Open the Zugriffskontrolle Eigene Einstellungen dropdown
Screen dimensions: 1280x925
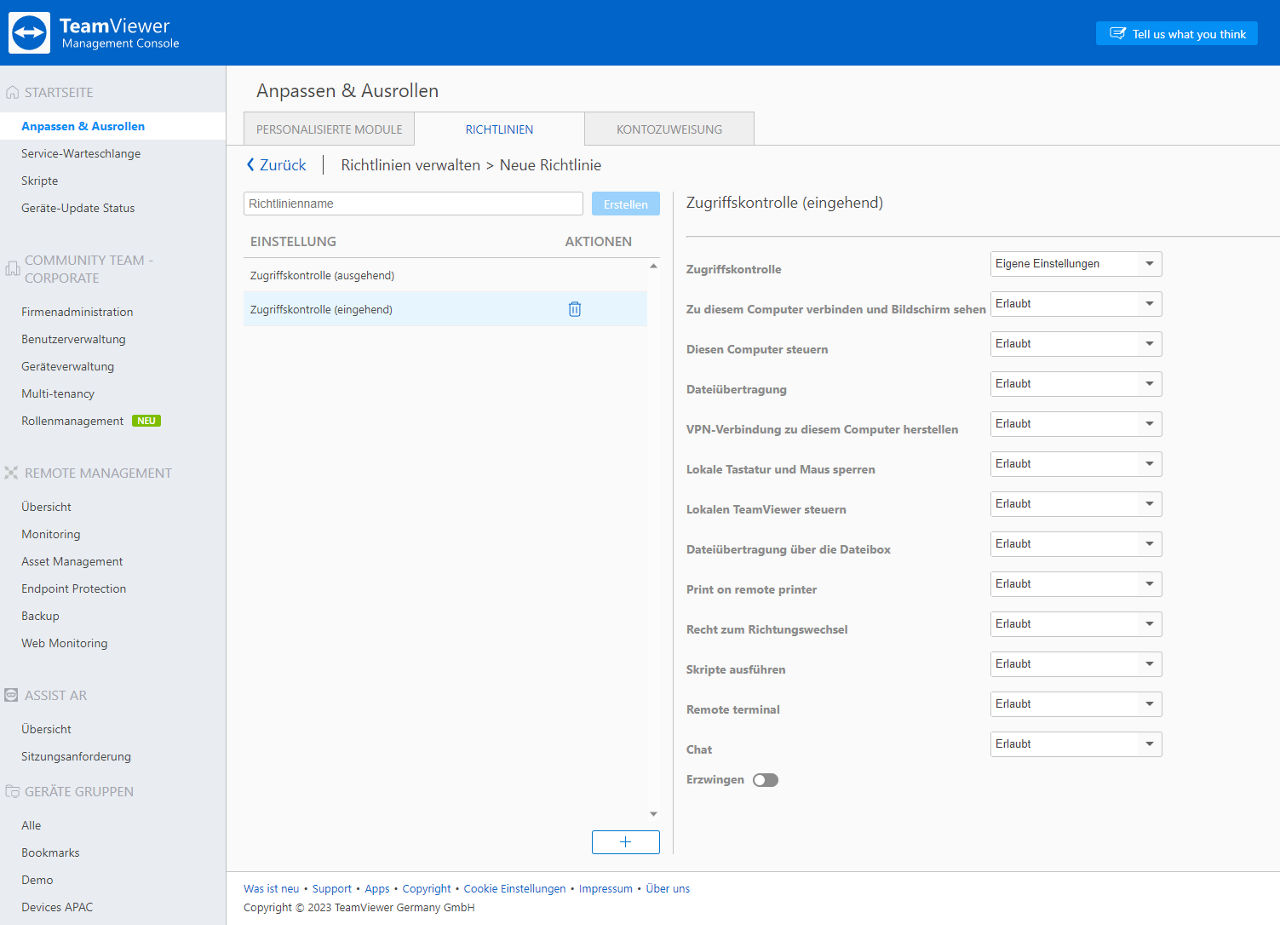pyautogui.click(x=1076, y=264)
